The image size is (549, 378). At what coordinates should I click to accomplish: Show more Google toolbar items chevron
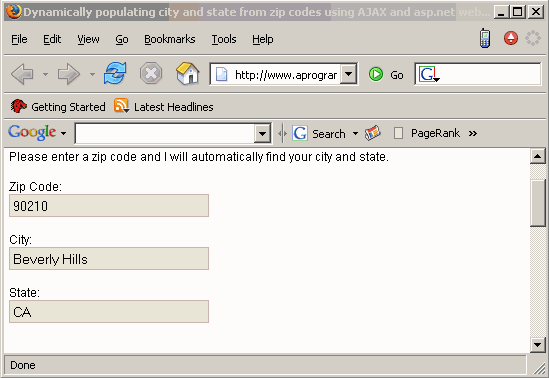(x=473, y=133)
